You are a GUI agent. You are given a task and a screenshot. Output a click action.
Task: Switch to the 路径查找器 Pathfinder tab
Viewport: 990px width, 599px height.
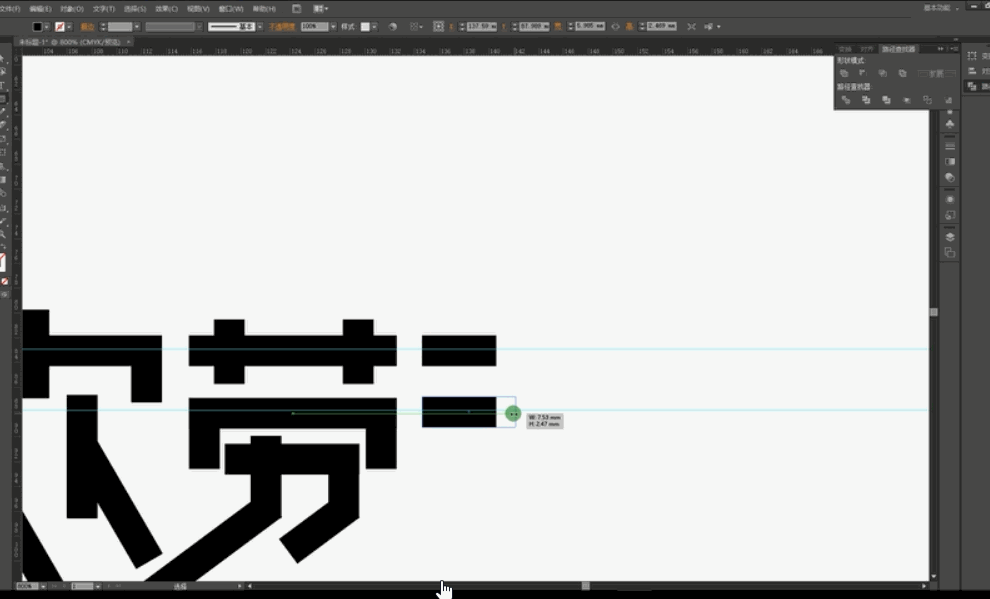click(x=898, y=49)
